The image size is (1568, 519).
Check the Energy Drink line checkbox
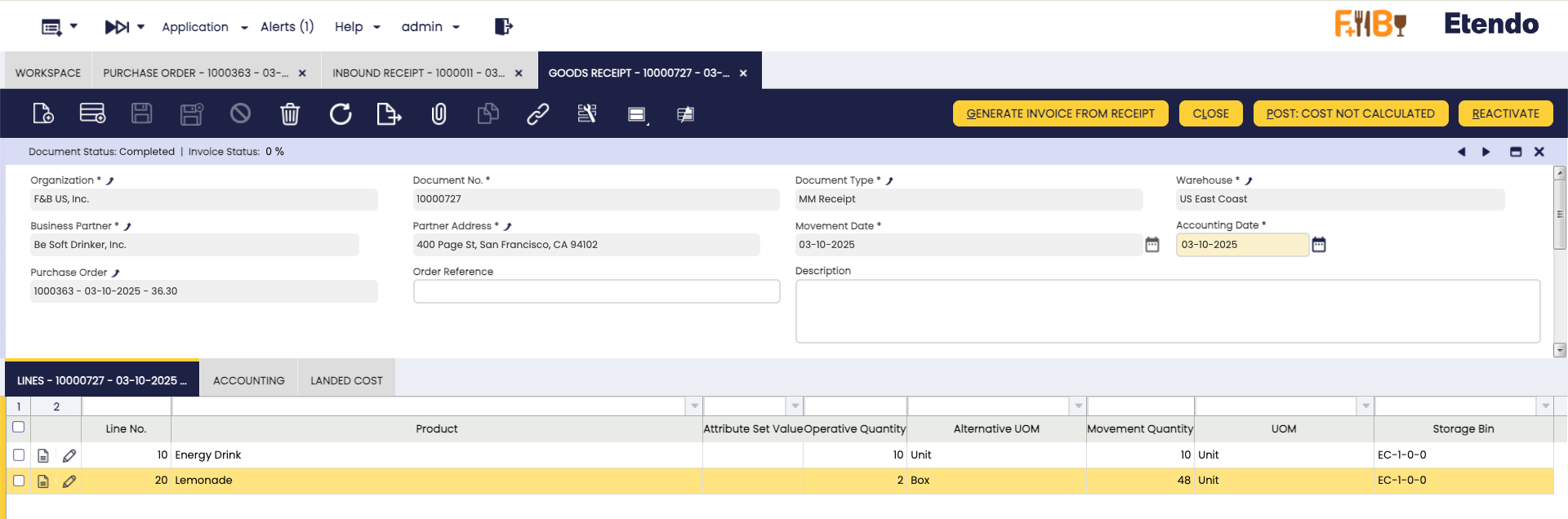click(x=19, y=455)
